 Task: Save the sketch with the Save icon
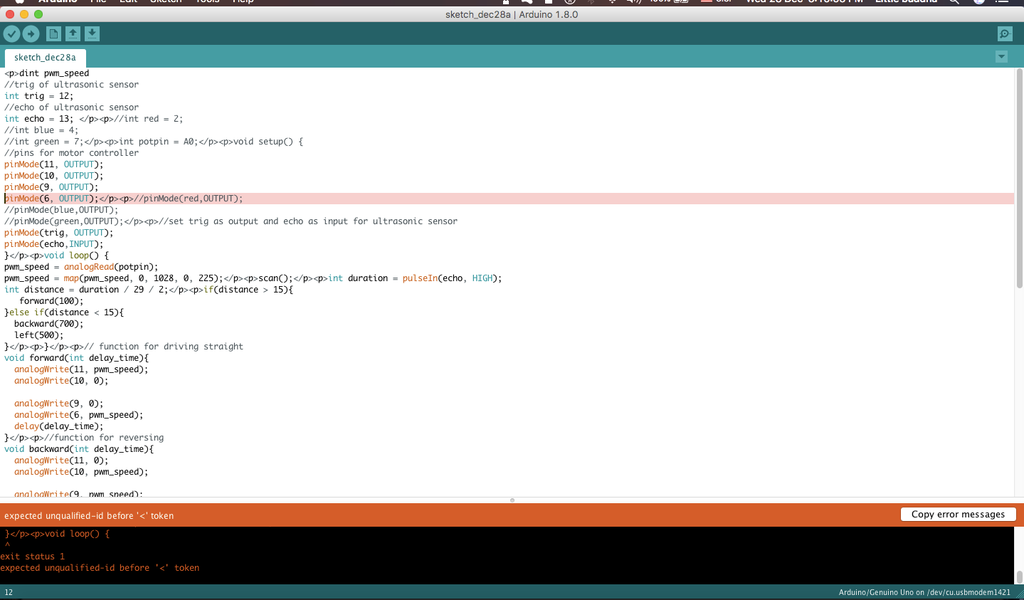coord(91,33)
